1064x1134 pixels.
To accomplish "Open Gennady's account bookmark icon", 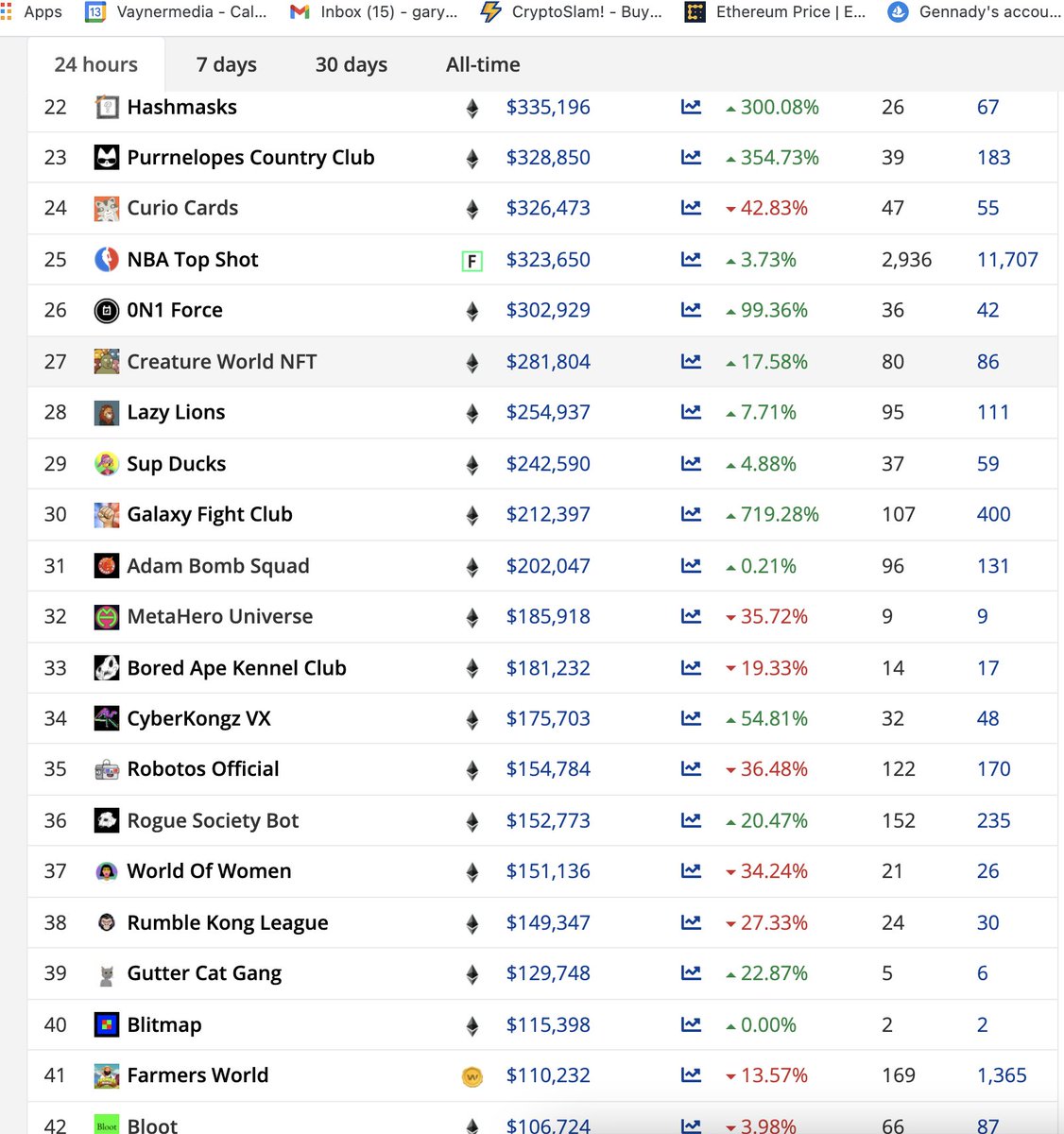I will pyautogui.click(x=898, y=12).
